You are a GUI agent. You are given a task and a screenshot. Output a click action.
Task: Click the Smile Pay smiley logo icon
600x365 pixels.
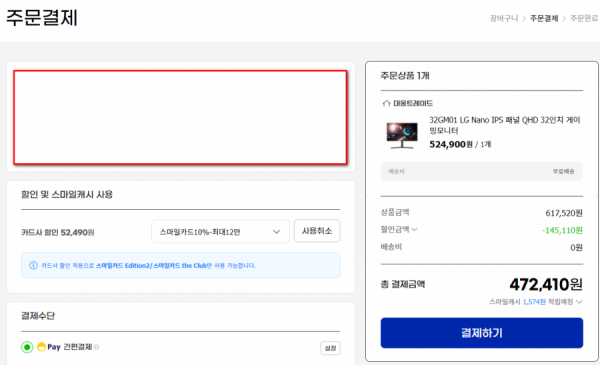pyautogui.click(x=41, y=347)
